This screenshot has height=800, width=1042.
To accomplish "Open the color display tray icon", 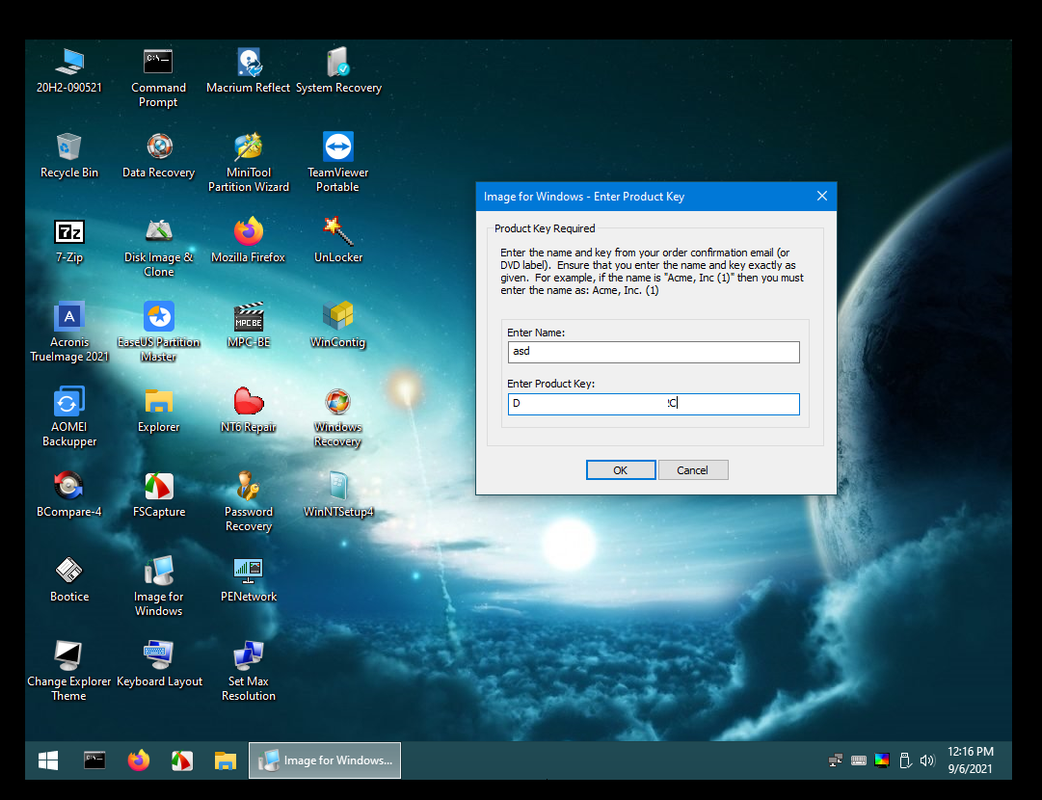I will click(x=882, y=760).
